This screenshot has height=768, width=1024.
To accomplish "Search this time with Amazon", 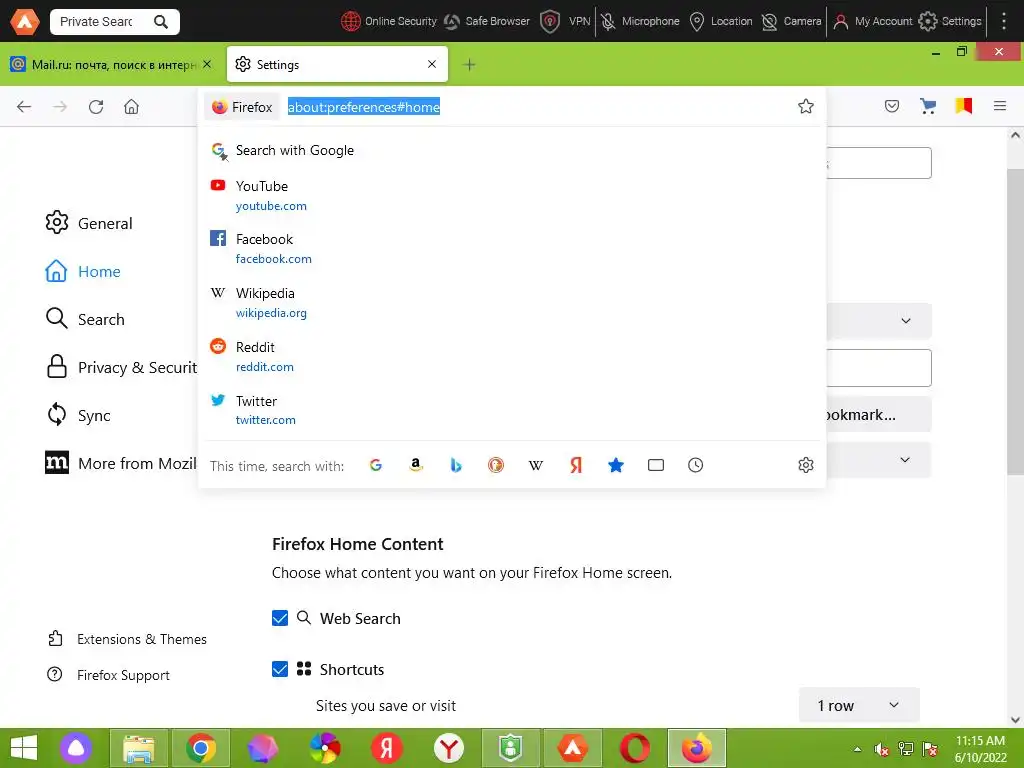I will [x=415, y=465].
